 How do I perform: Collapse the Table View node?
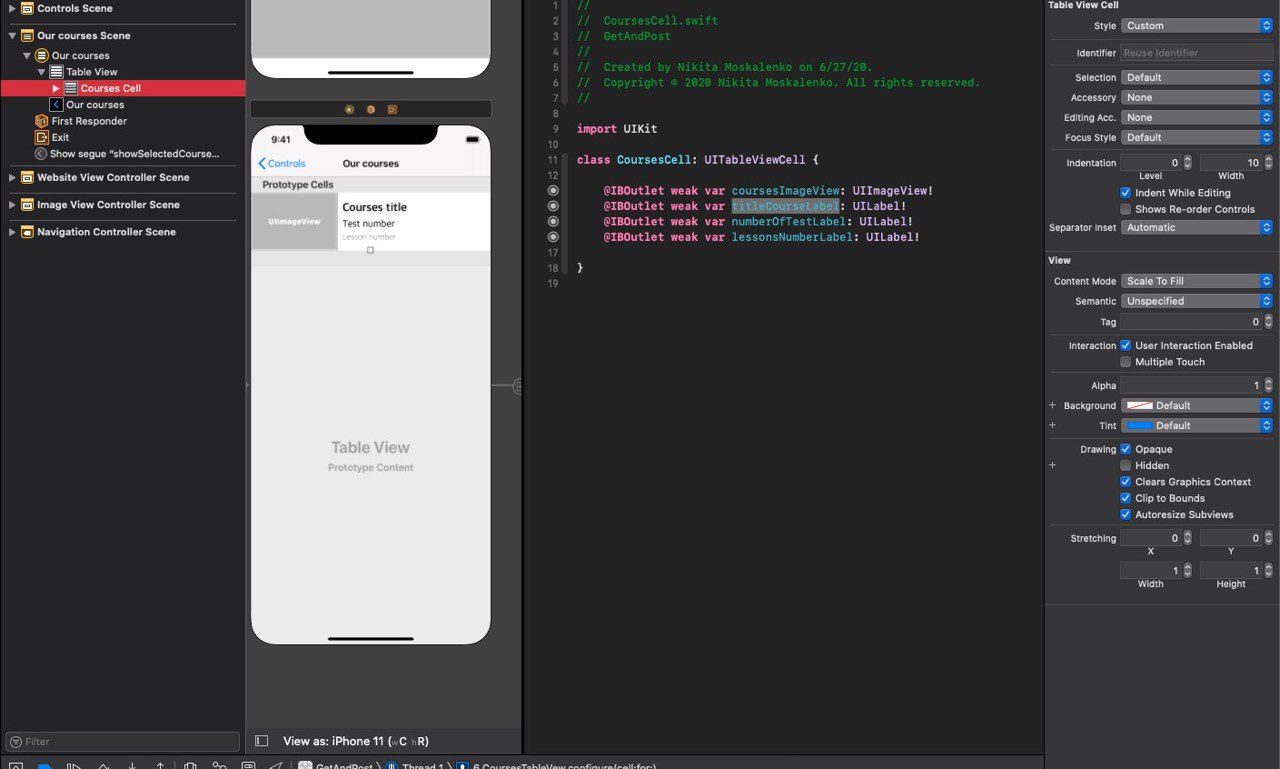41,72
